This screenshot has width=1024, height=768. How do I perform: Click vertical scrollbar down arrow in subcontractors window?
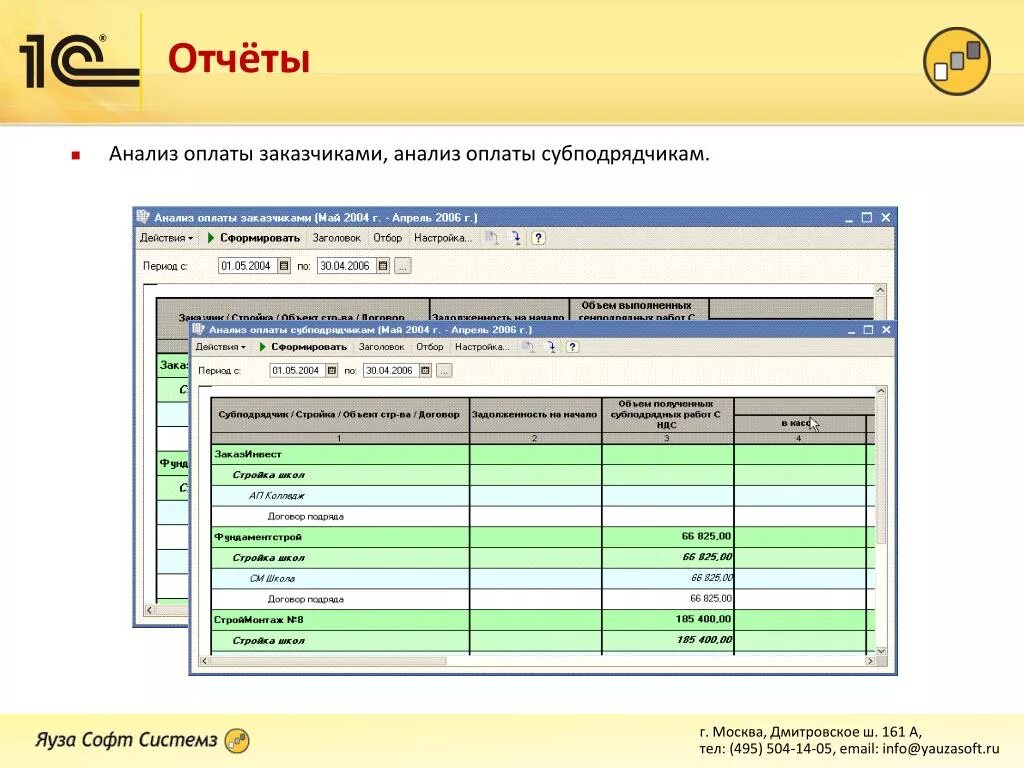point(881,650)
